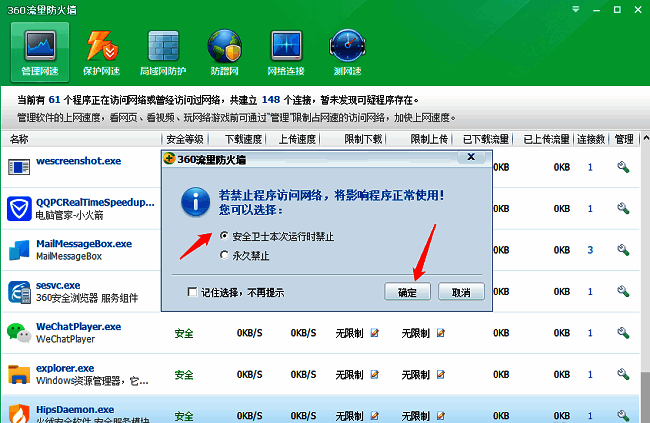The image size is (650, 423).
Task: Edit download limit for WeChatPlayer.exe
Action: (x=375, y=332)
